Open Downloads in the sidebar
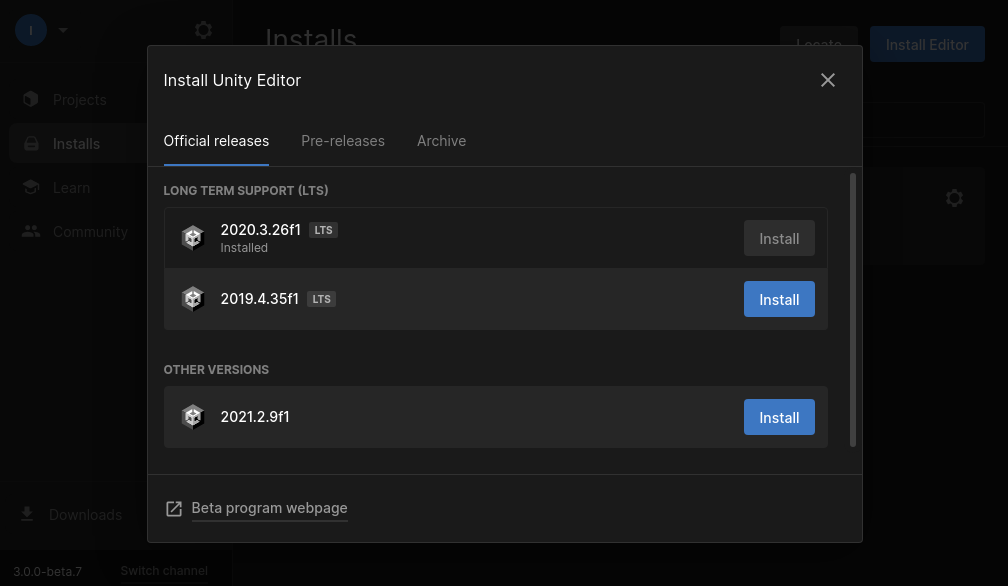Screen dimensions: 1008x586 tap(86, 515)
